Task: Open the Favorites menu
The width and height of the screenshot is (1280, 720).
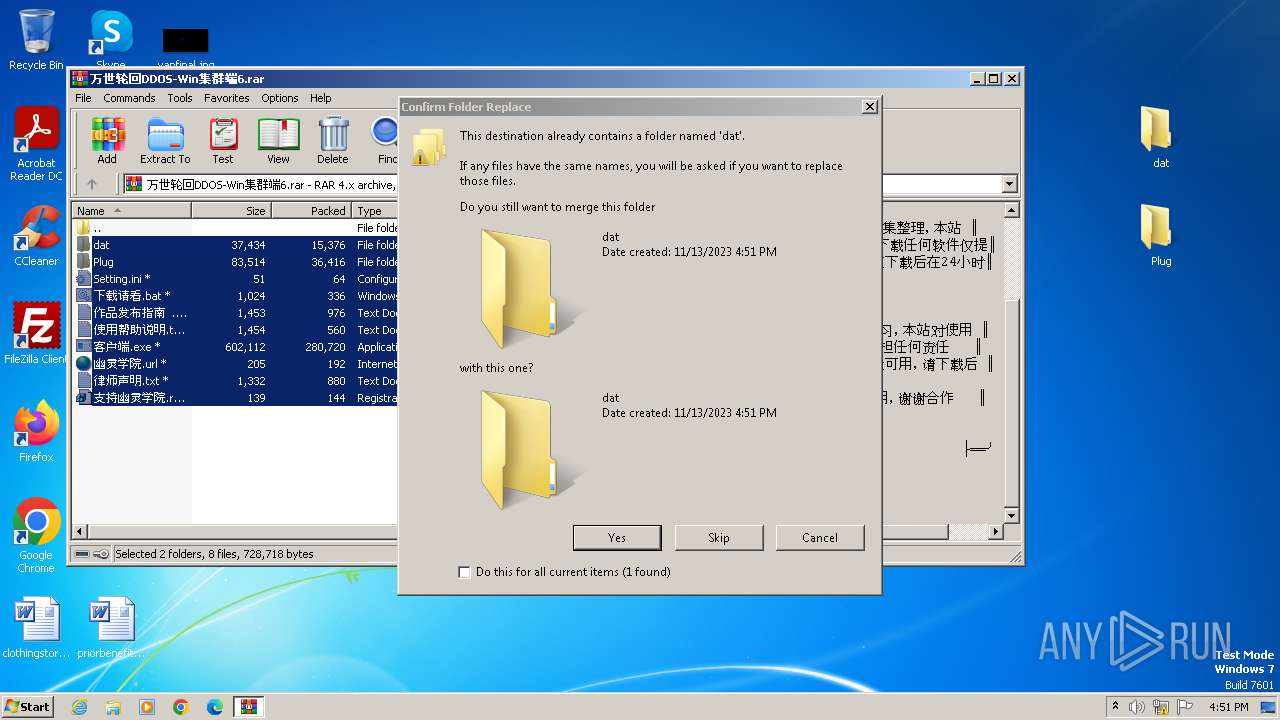Action: pos(227,98)
